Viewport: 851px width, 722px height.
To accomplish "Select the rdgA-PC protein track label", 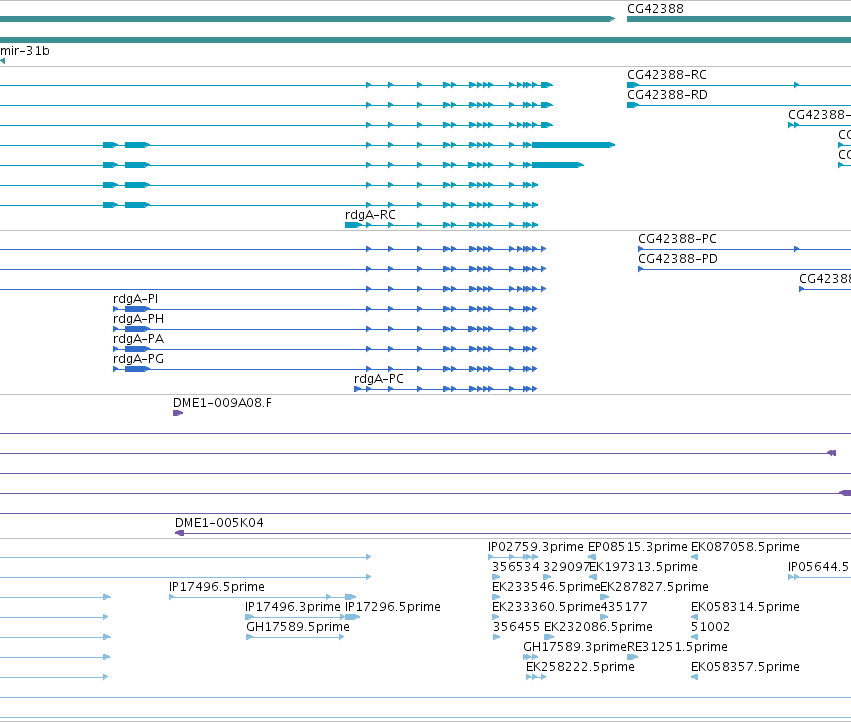I will (x=379, y=379).
